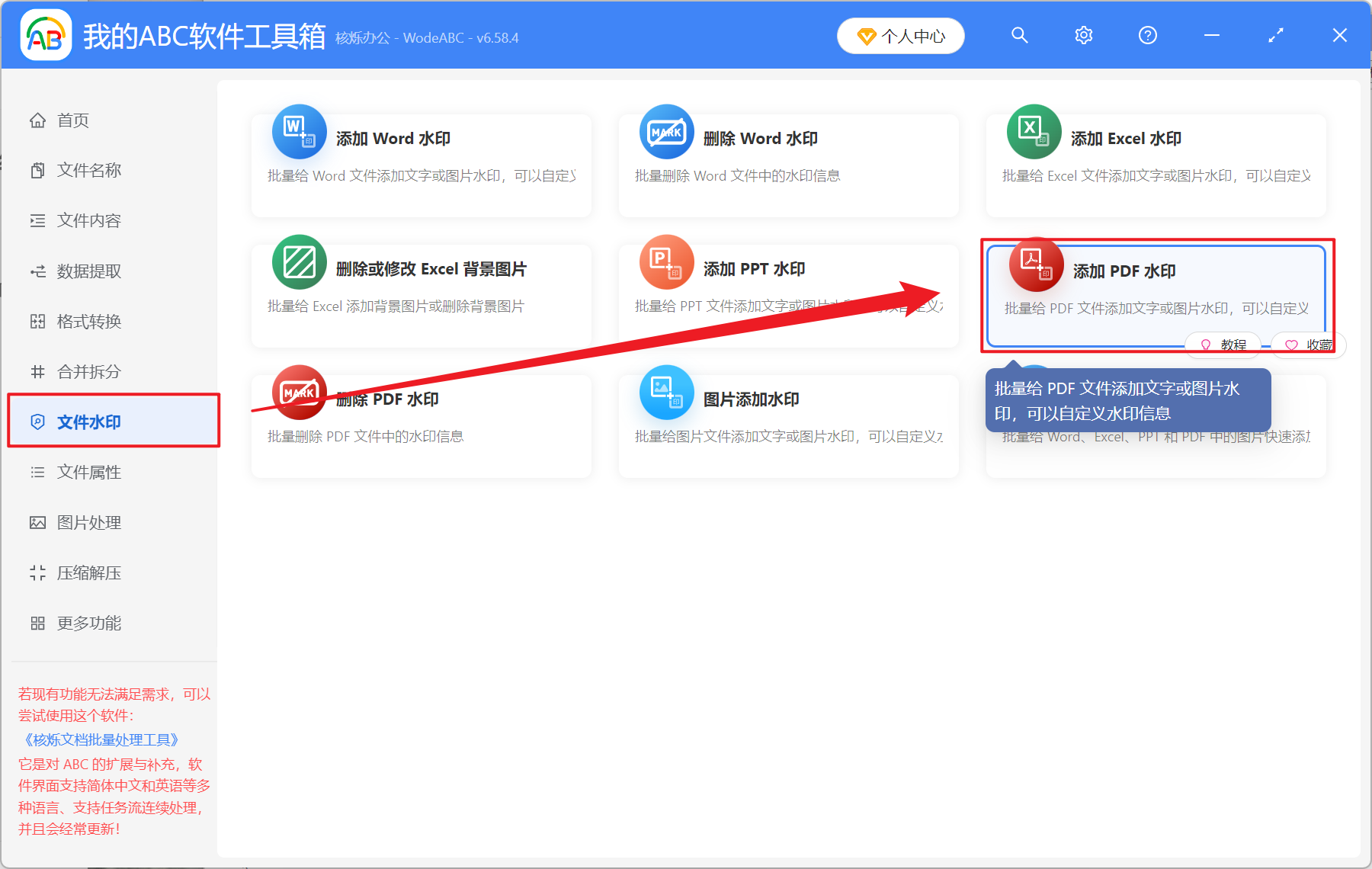This screenshot has height=869, width=1372.
Task: Click the AB logo icon
Action: [x=45, y=34]
